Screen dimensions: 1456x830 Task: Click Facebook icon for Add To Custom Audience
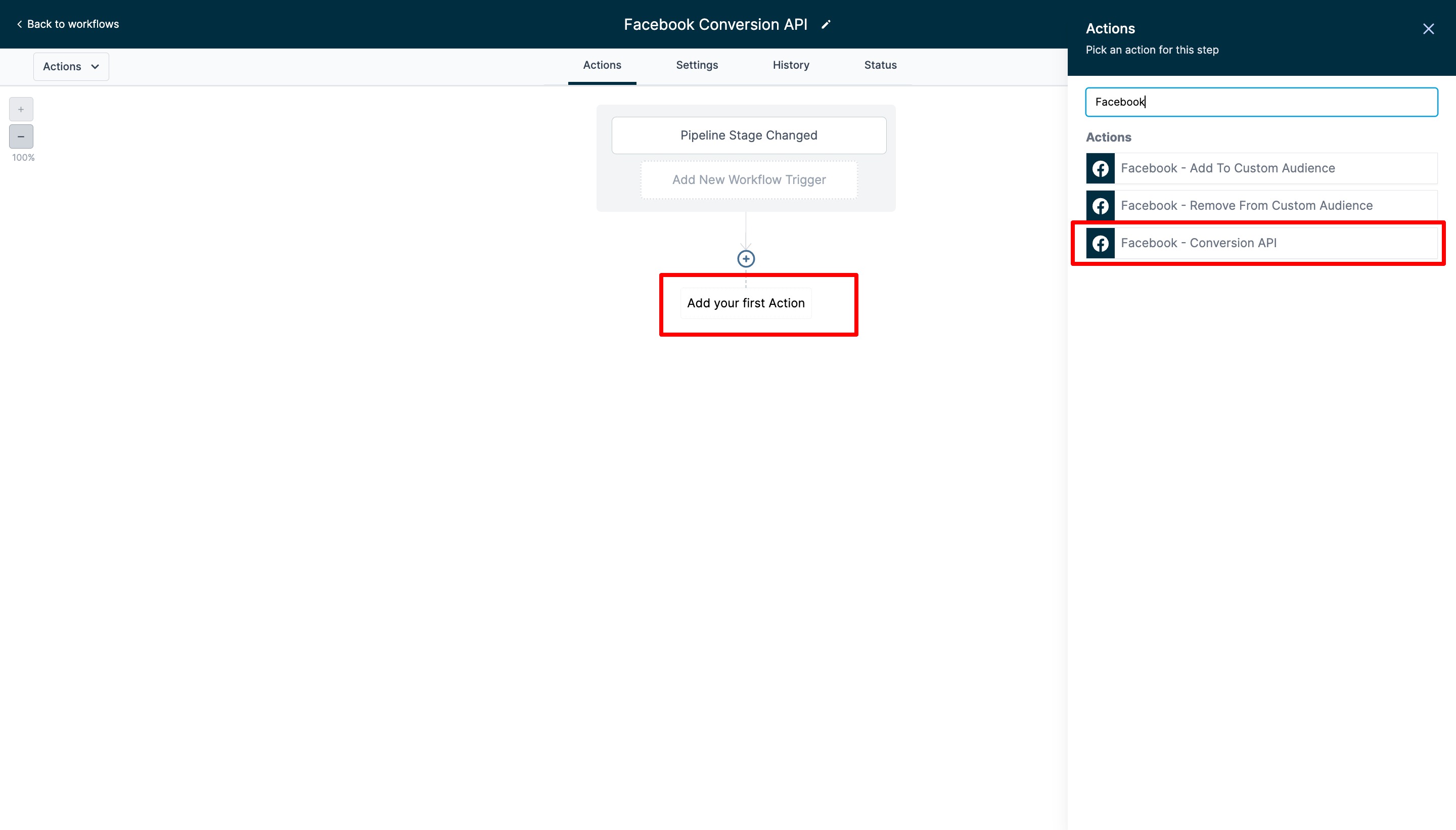(1100, 169)
